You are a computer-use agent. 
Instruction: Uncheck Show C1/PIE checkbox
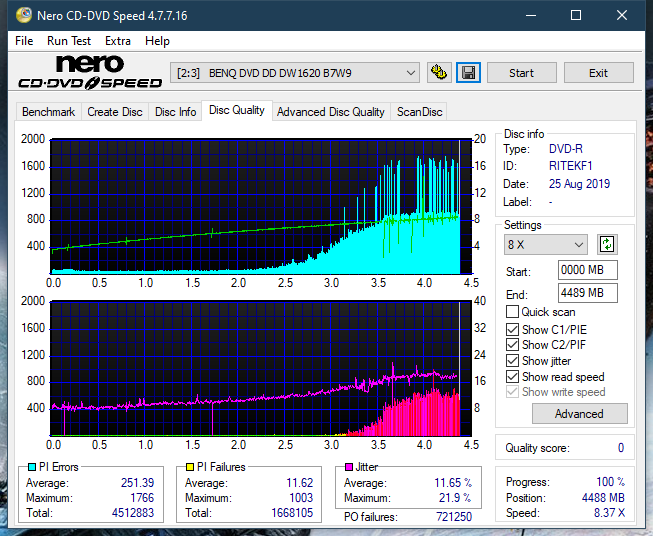(512, 329)
